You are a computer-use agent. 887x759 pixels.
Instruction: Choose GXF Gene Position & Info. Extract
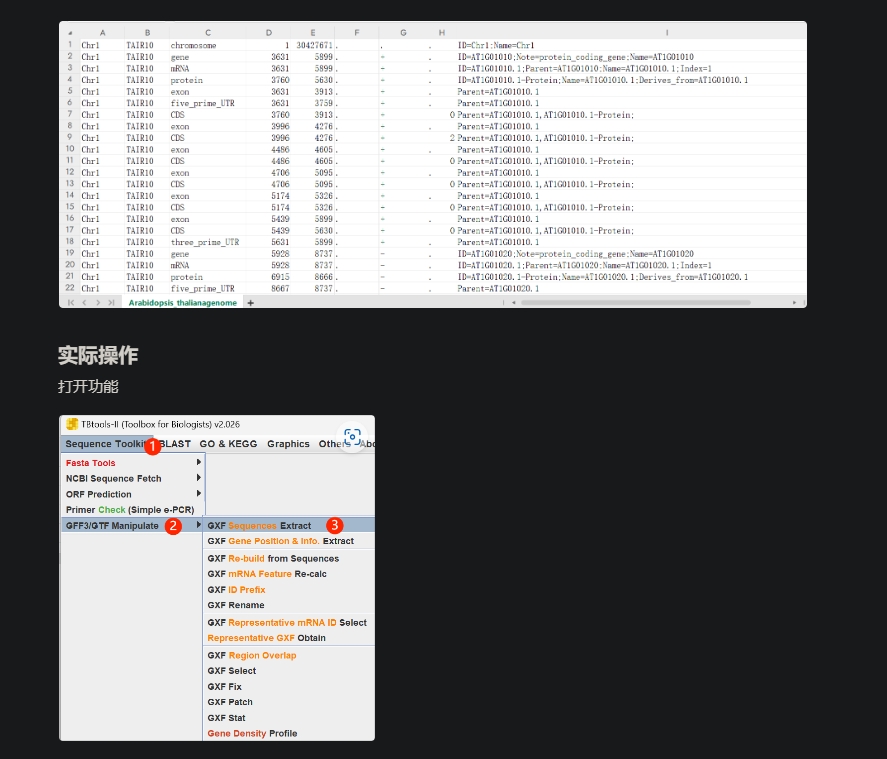tap(280, 541)
